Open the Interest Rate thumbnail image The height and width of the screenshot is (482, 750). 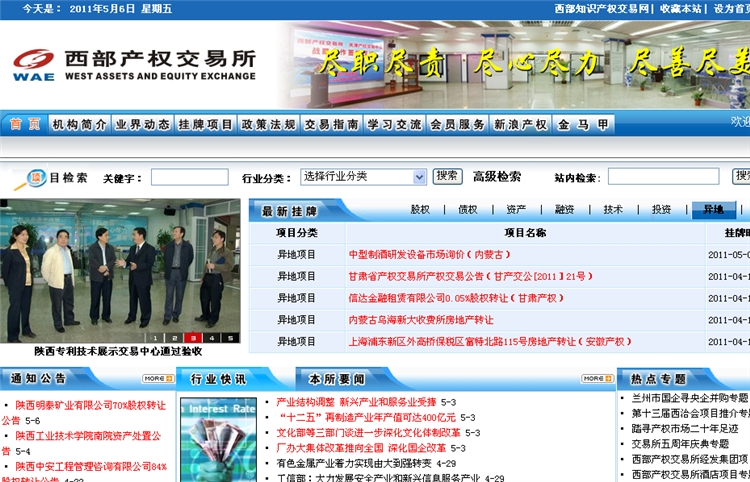point(219,440)
